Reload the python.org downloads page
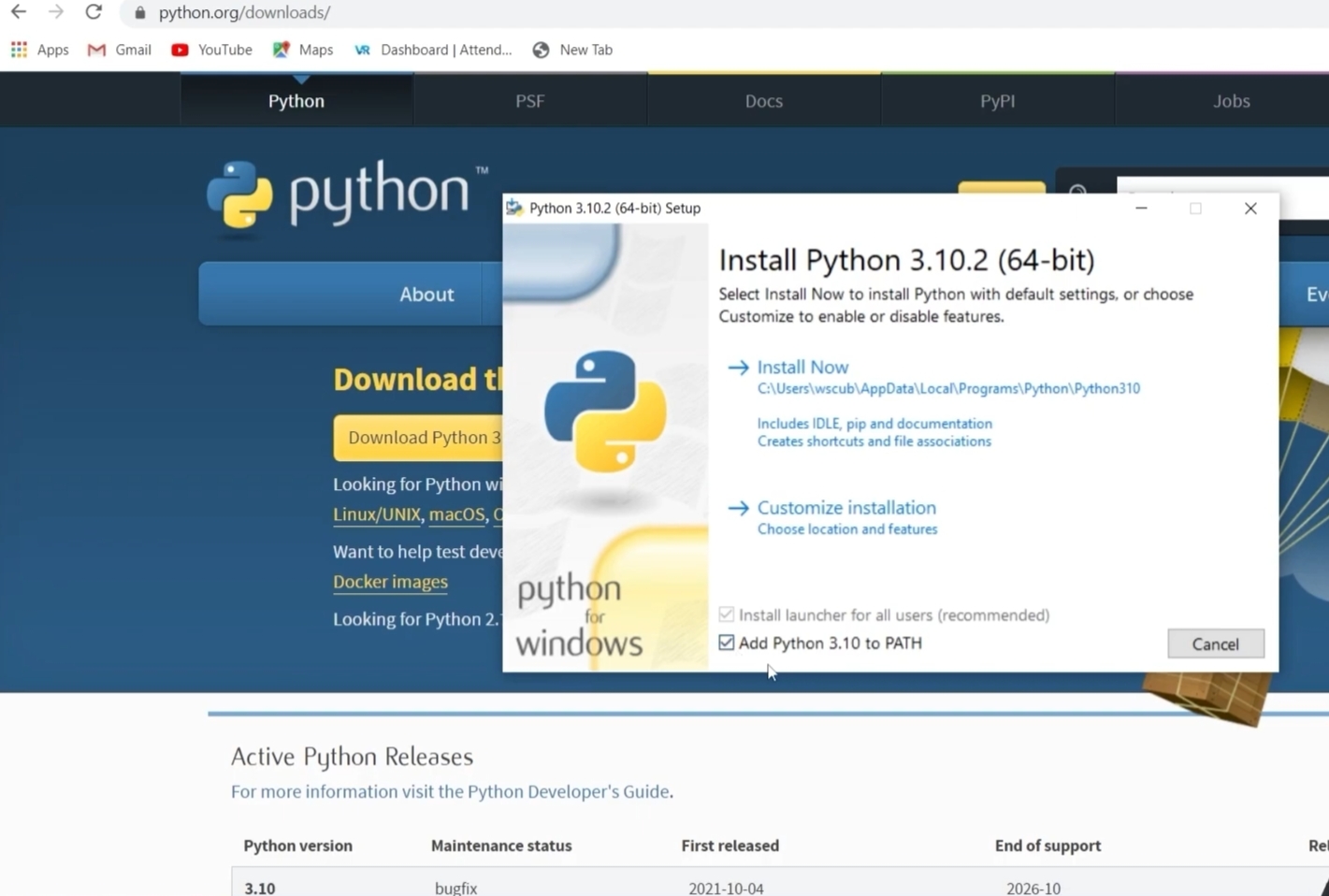This screenshot has width=1329, height=896. 94,12
